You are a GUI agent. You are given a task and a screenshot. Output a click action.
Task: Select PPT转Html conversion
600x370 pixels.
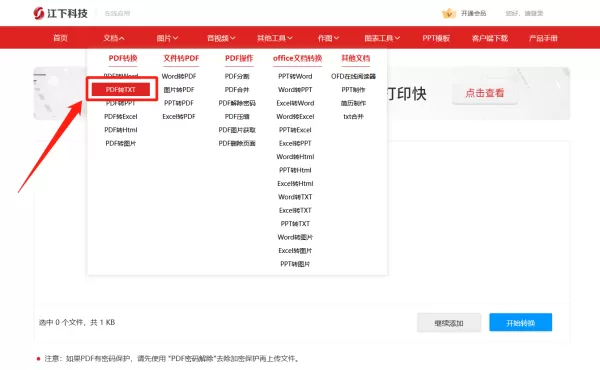[295, 170]
